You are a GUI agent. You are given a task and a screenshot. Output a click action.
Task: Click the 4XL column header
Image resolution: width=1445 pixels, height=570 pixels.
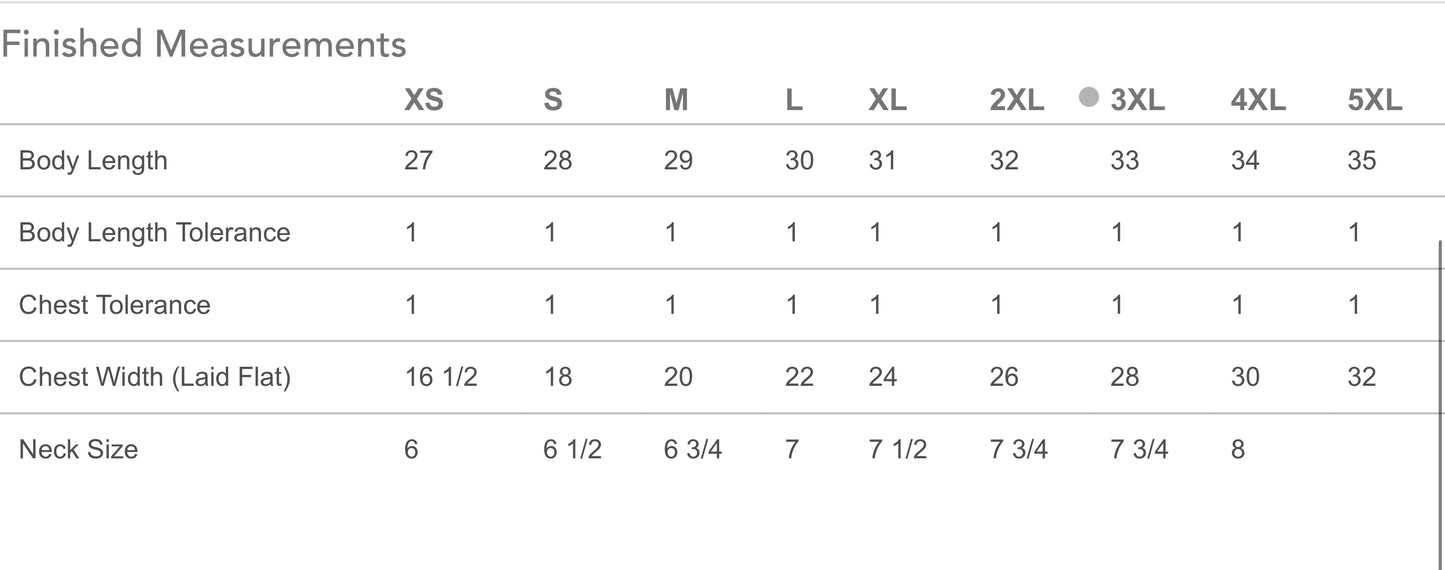click(x=1258, y=100)
